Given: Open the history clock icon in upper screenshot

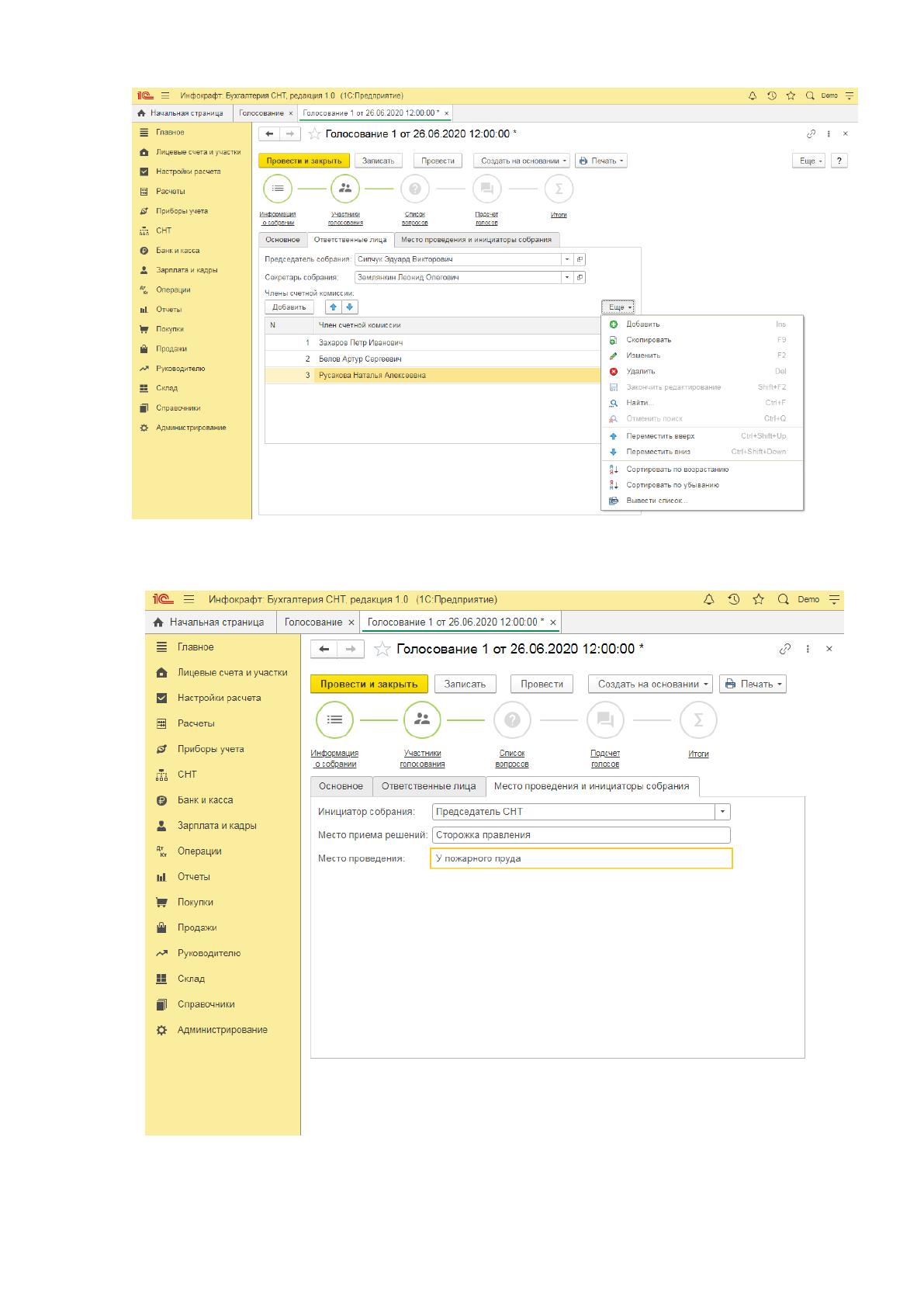Looking at the screenshot, I should tap(771, 95).
